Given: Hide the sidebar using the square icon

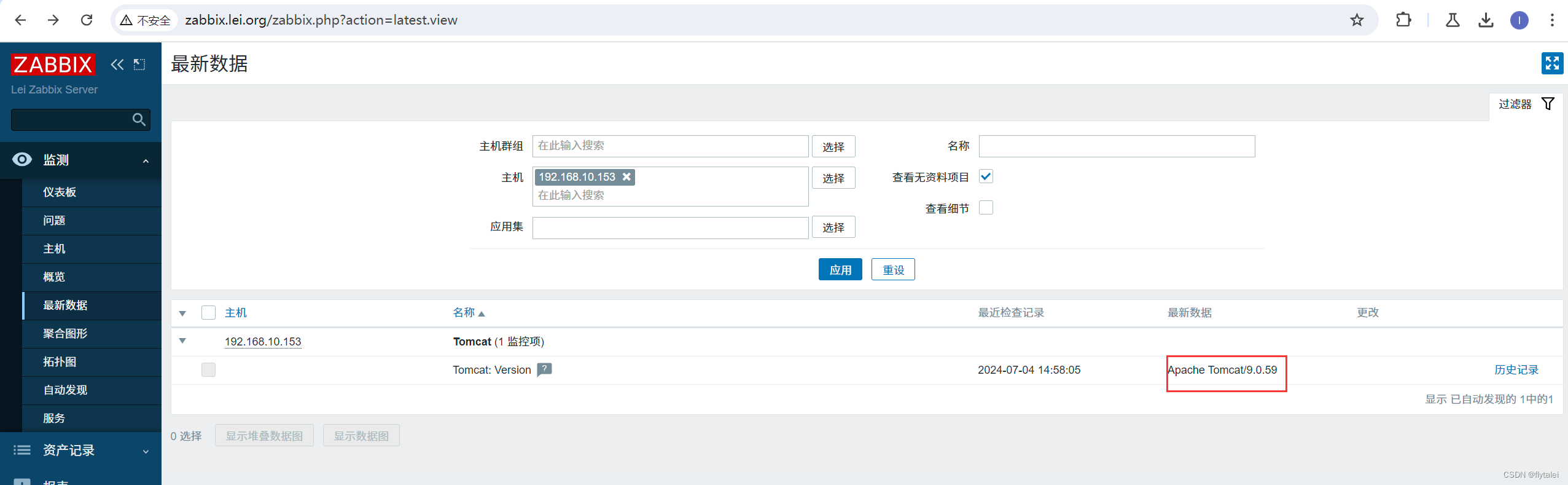Looking at the screenshot, I should [x=139, y=65].
